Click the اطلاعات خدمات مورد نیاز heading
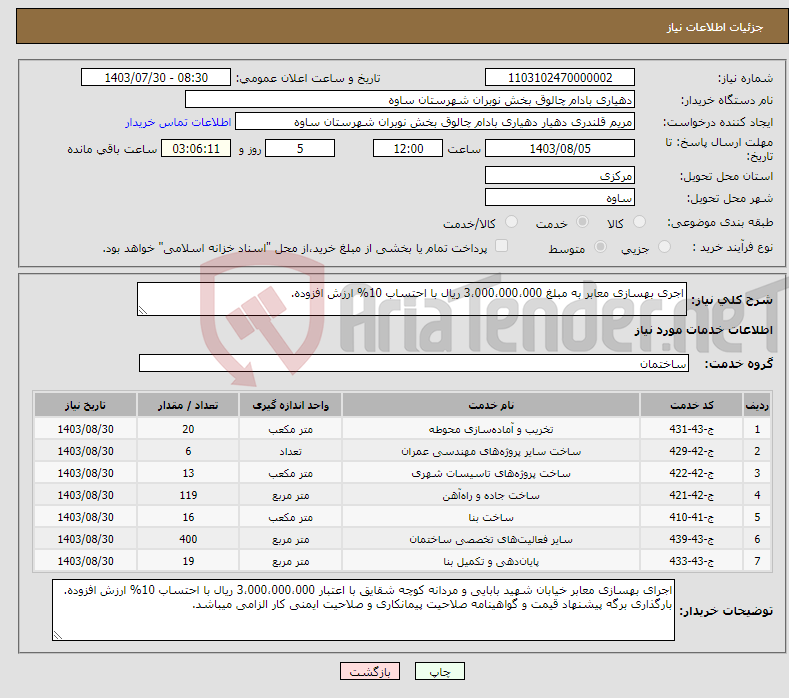Image resolution: width=789 pixels, height=698 pixels. [x=703, y=330]
